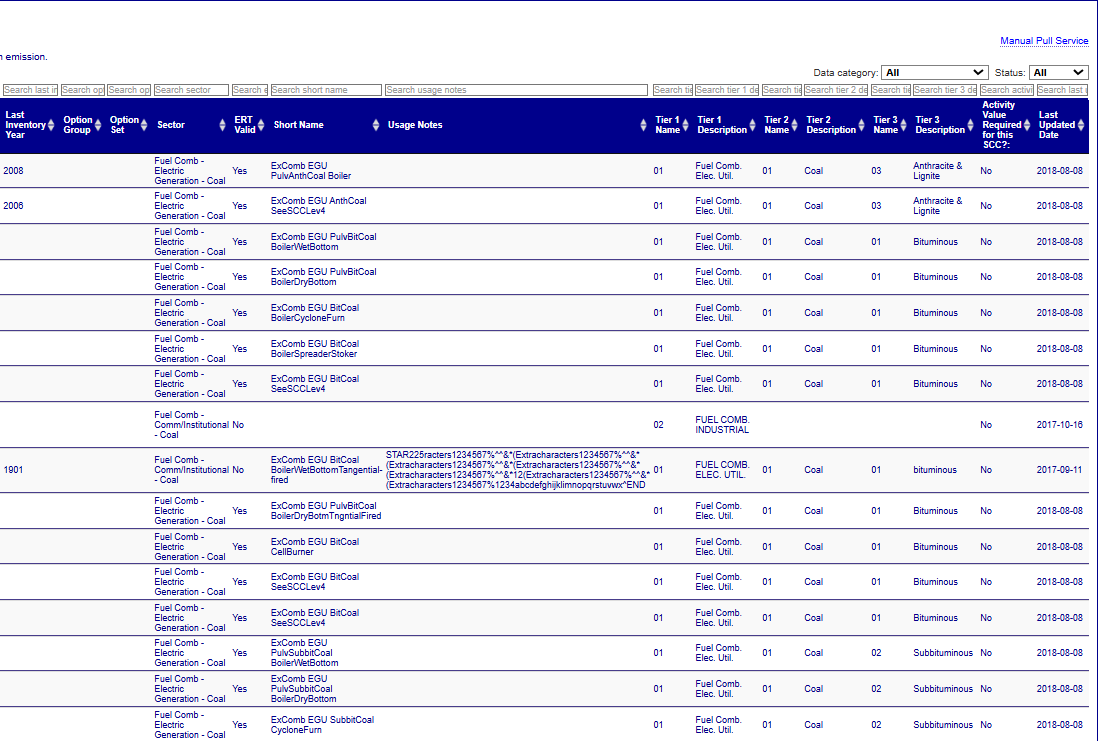The width and height of the screenshot is (1100, 741).
Task: Click the Activity Value Required column header
Action: [x=999, y=125]
